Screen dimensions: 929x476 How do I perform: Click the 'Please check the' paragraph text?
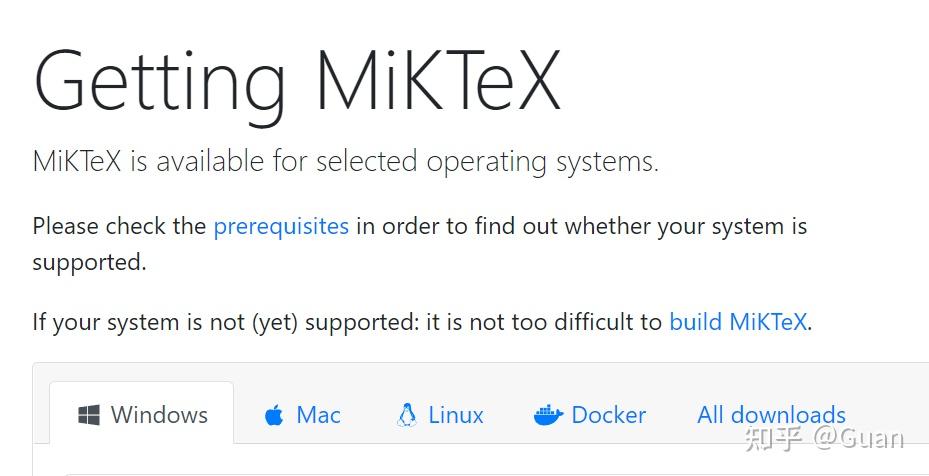(x=119, y=226)
